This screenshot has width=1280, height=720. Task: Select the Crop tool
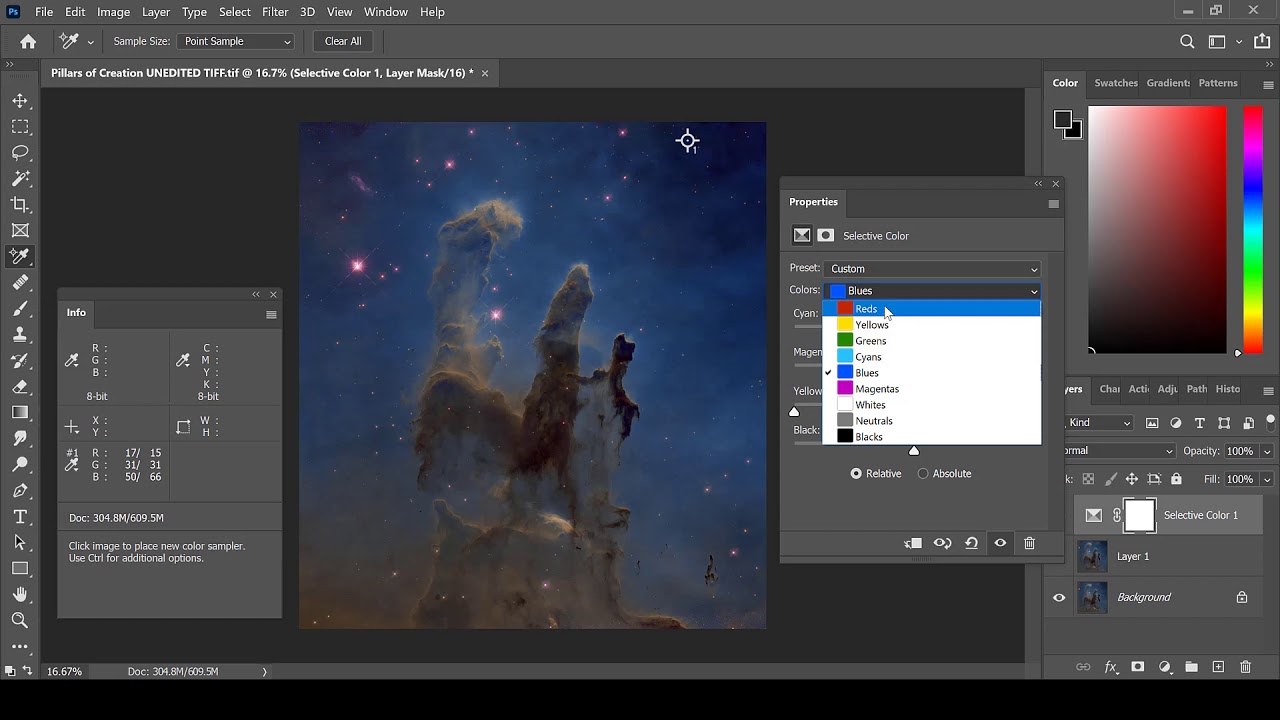(20, 205)
